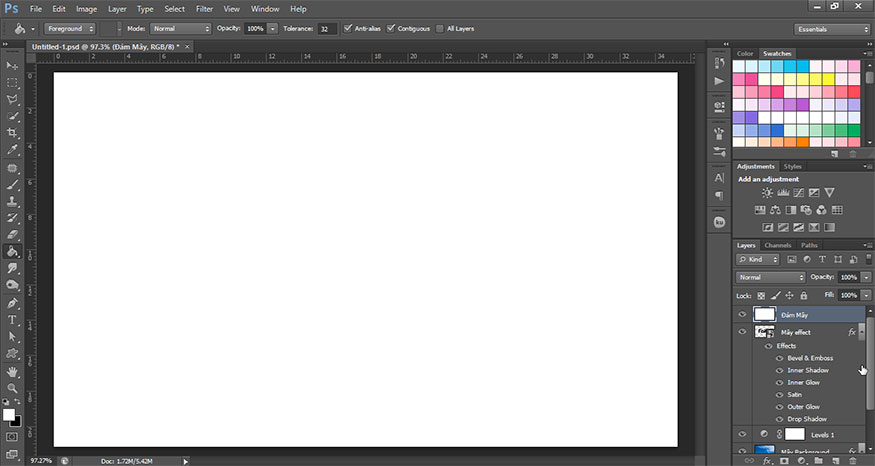Select the Sponge tool
The width and height of the screenshot is (875, 466).
pos(12,285)
